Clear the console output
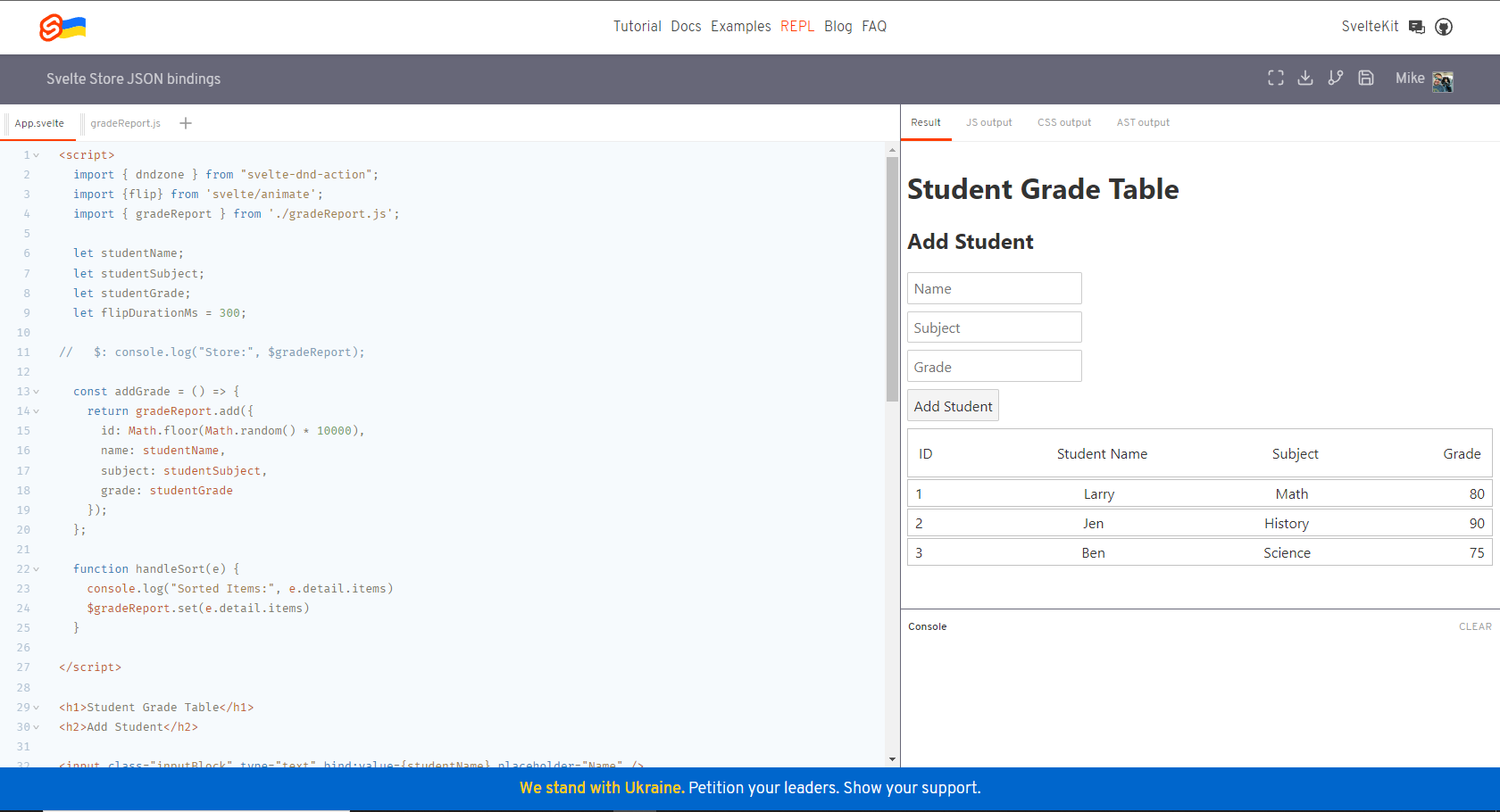1500x812 pixels. (1475, 626)
